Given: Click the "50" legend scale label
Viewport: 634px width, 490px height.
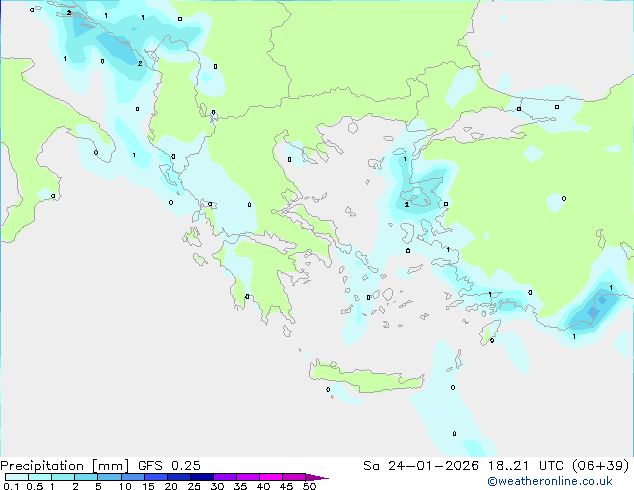Looking at the screenshot, I should [x=310, y=486].
